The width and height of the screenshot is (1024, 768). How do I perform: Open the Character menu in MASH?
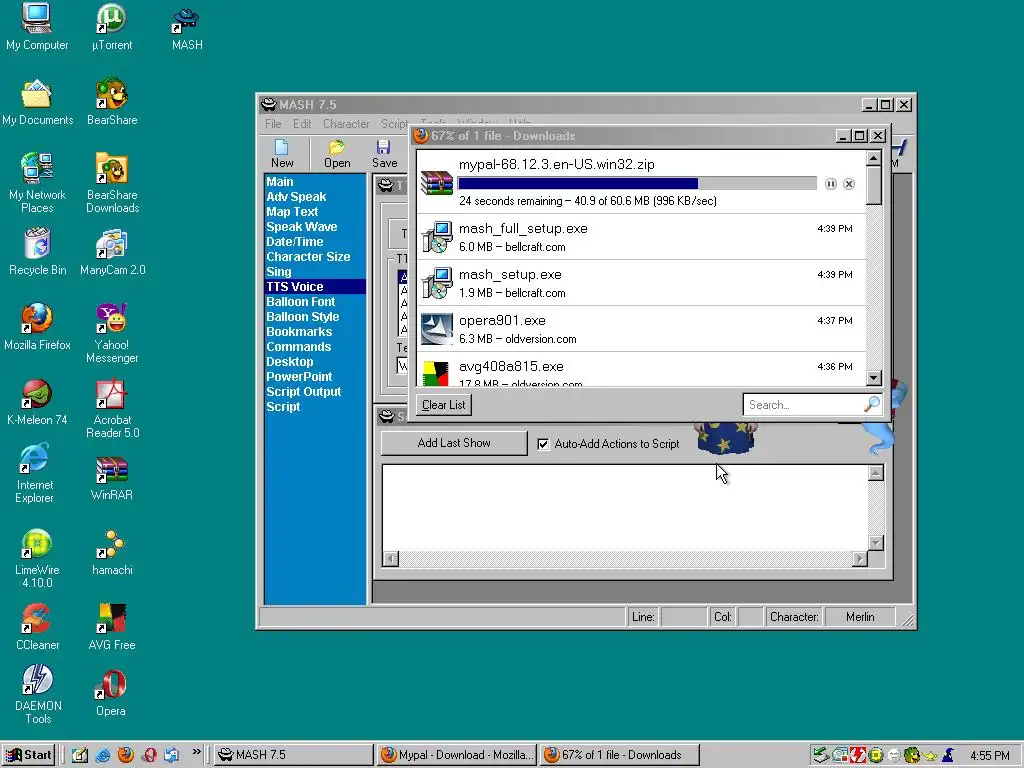(x=346, y=123)
